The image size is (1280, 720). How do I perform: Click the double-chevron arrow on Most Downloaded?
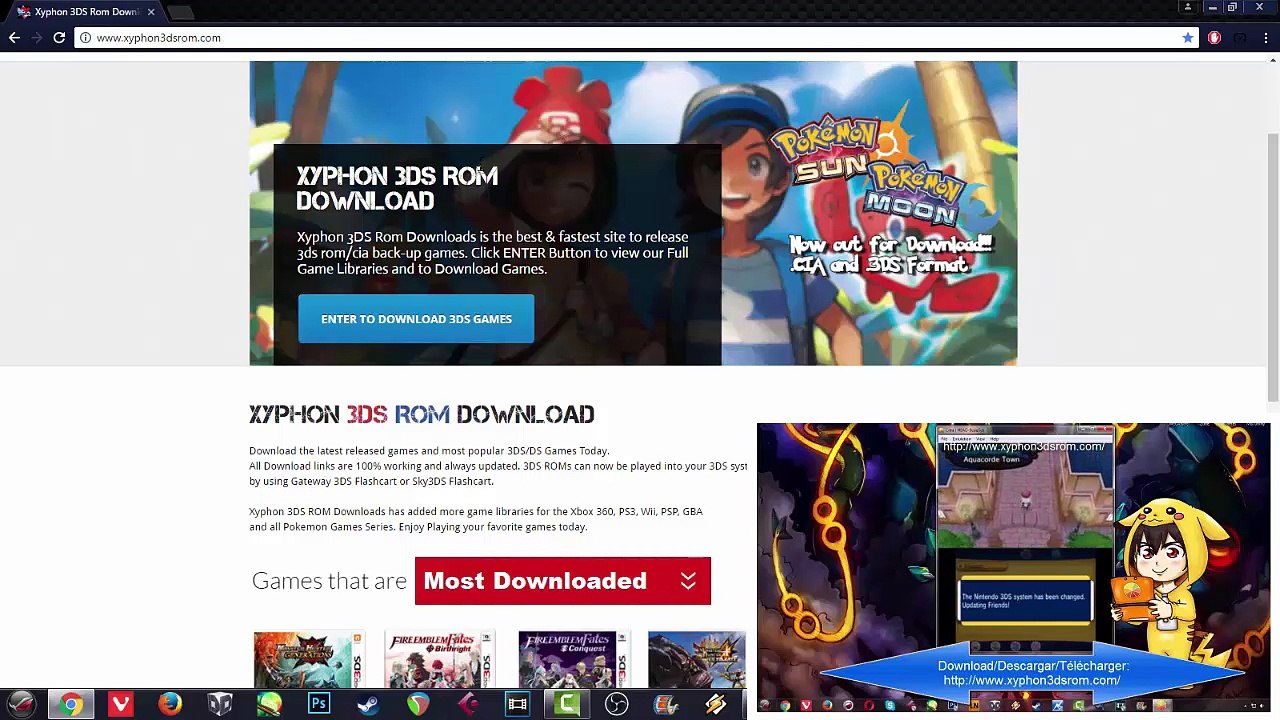pyautogui.click(x=688, y=581)
